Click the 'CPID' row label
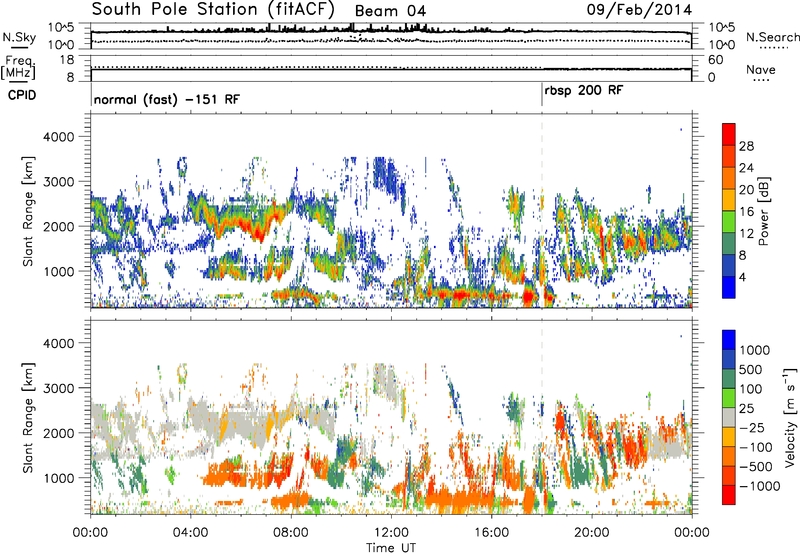The height and width of the screenshot is (554, 800). (22, 95)
